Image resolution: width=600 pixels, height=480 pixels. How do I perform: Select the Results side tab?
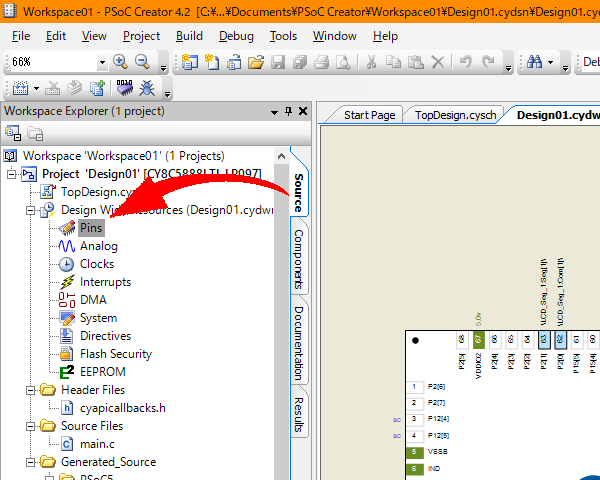tap(299, 415)
